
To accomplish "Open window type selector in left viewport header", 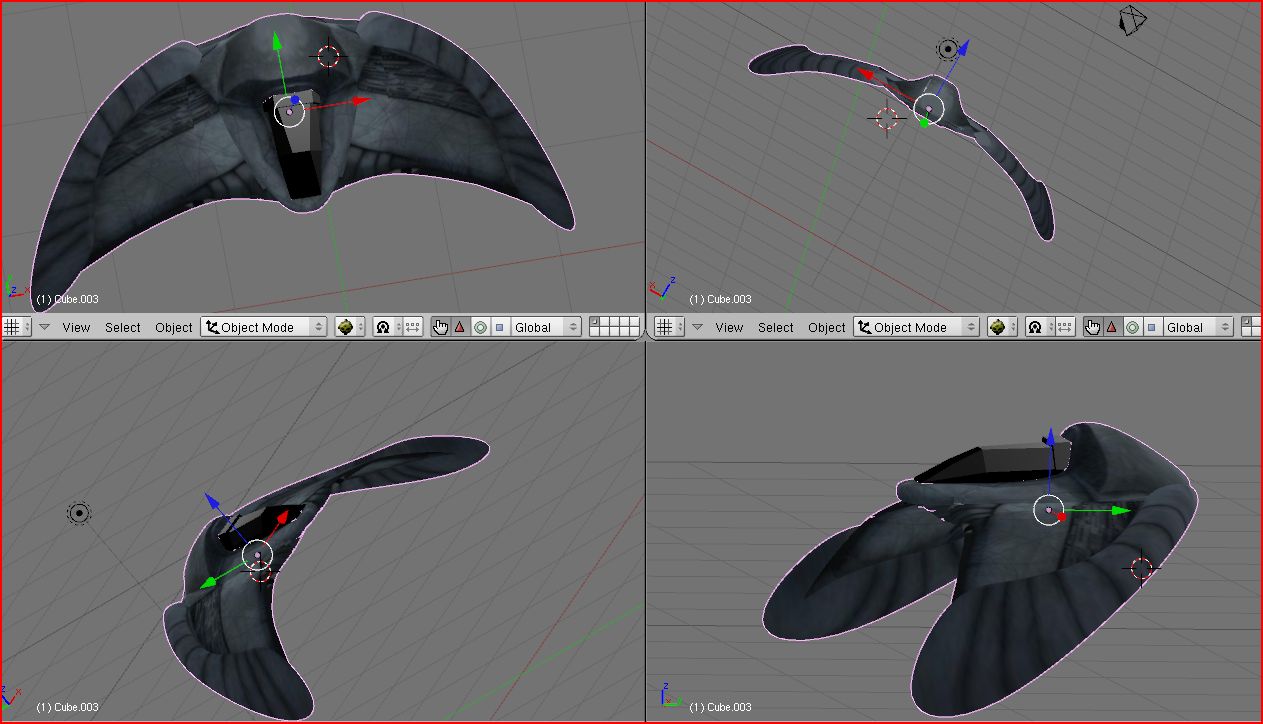I will 16,327.
